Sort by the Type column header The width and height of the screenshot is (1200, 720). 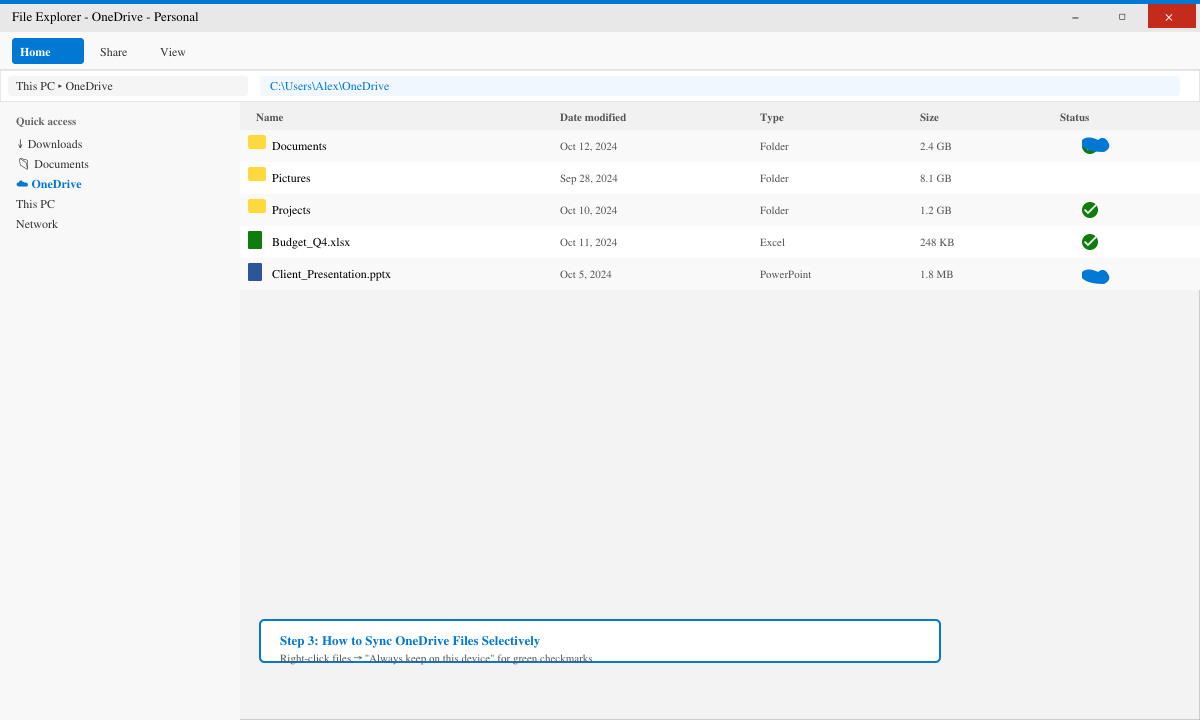coord(771,117)
